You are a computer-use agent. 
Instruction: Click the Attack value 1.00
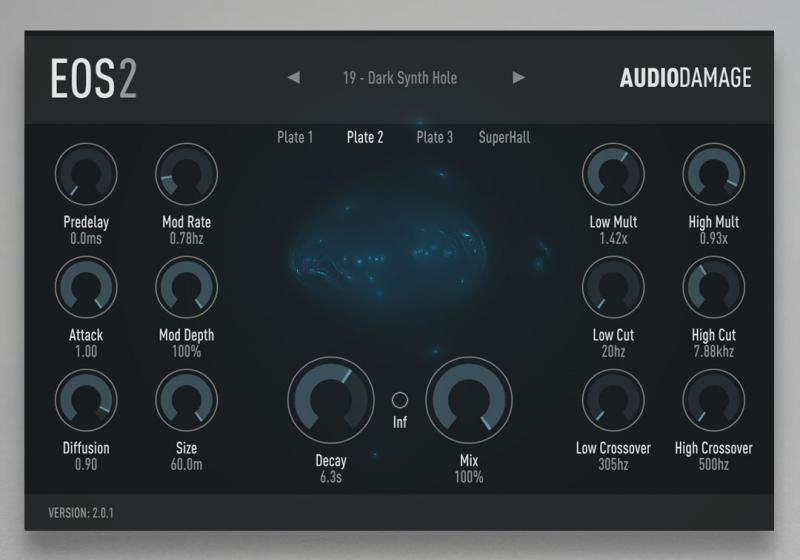(x=86, y=351)
